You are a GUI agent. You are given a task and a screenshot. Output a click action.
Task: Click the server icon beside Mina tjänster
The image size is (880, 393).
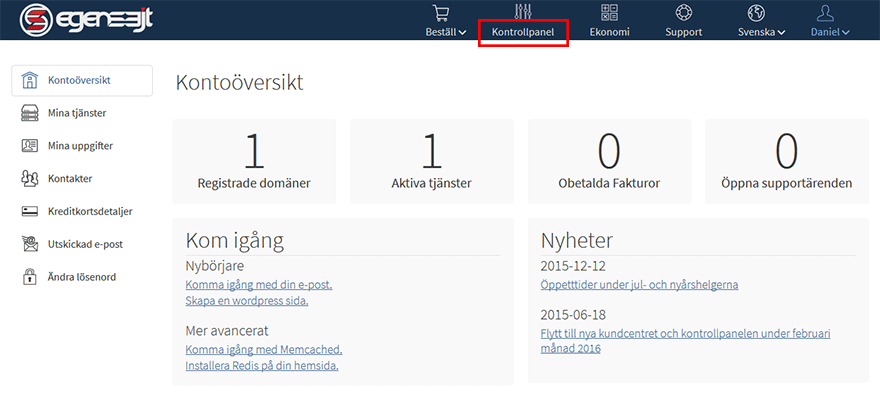click(29, 113)
